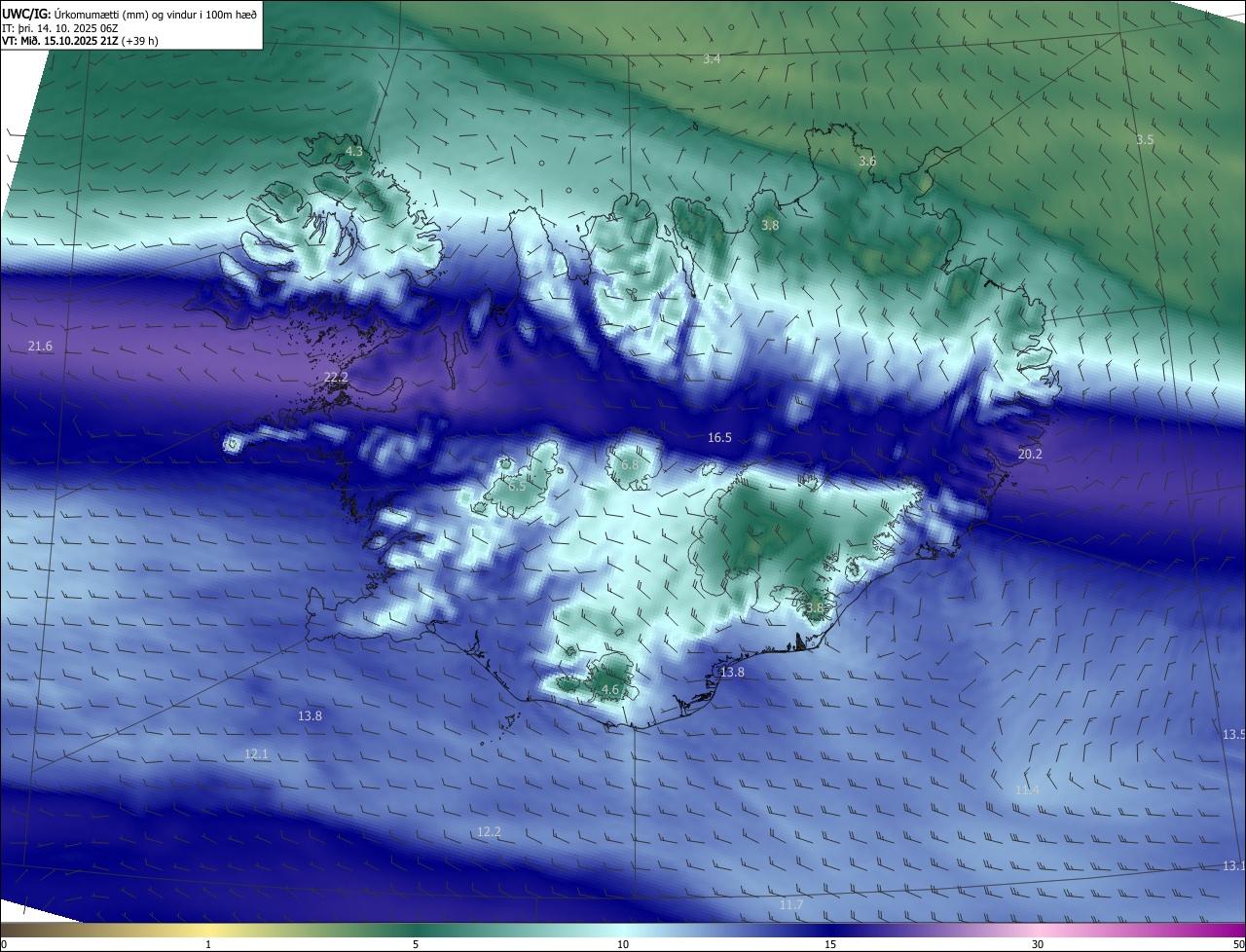Select the valid time 'VT: Mið. 15.10.2025 21Z (+39 h)'

[80, 41]
